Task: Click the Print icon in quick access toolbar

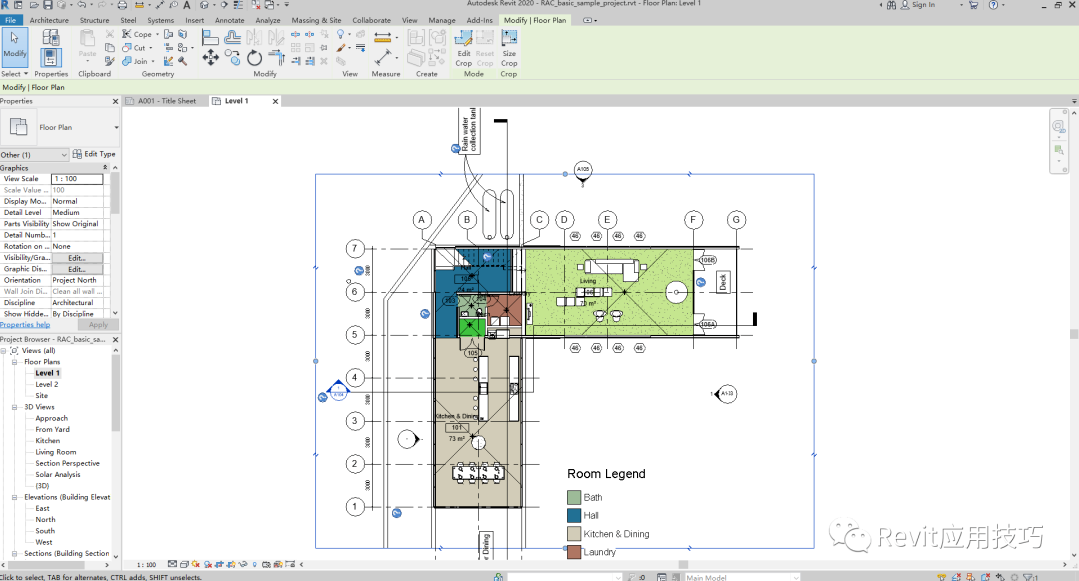Action: (122, 5)
